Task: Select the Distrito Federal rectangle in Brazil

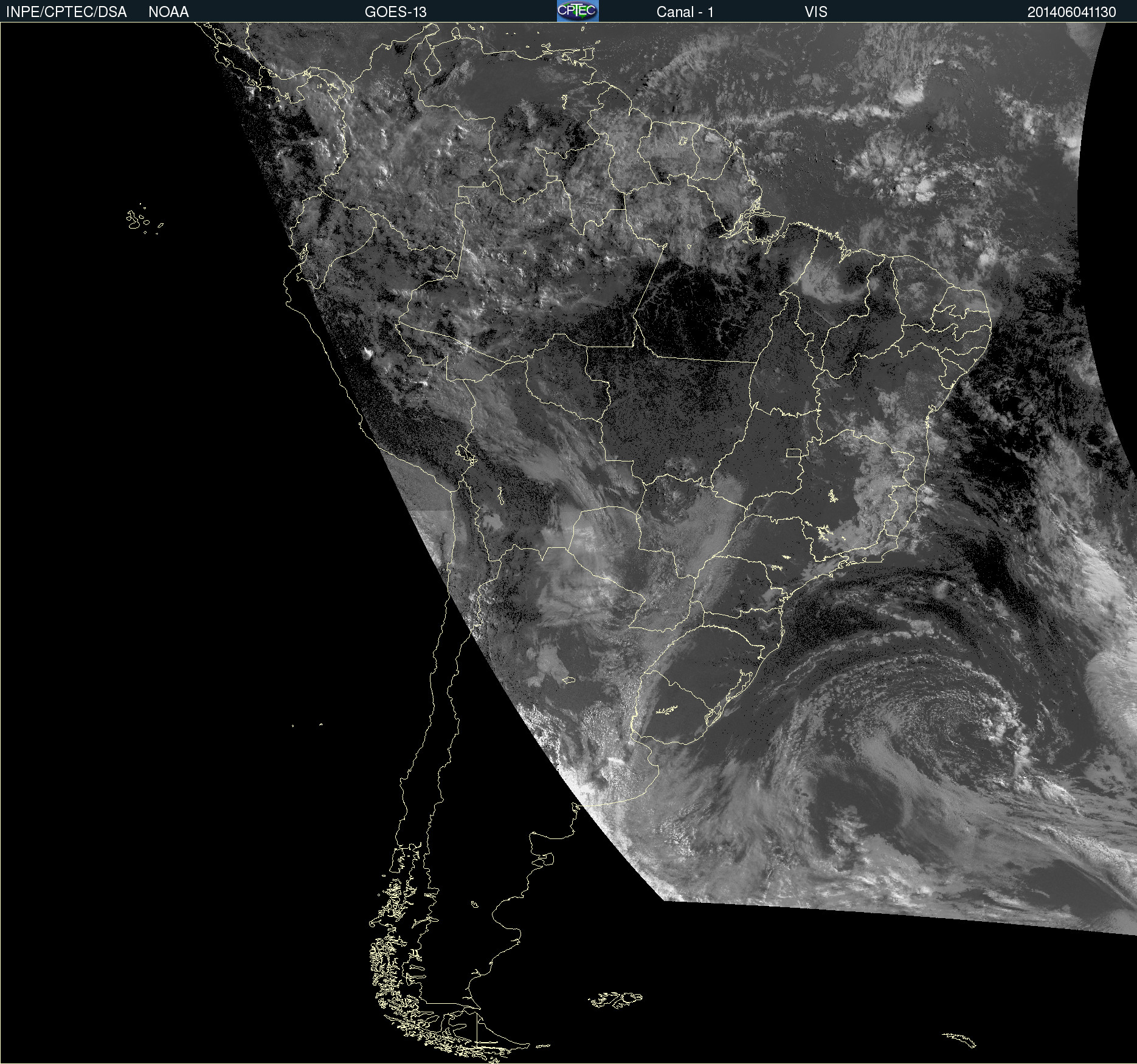Action: pos(793,452)
